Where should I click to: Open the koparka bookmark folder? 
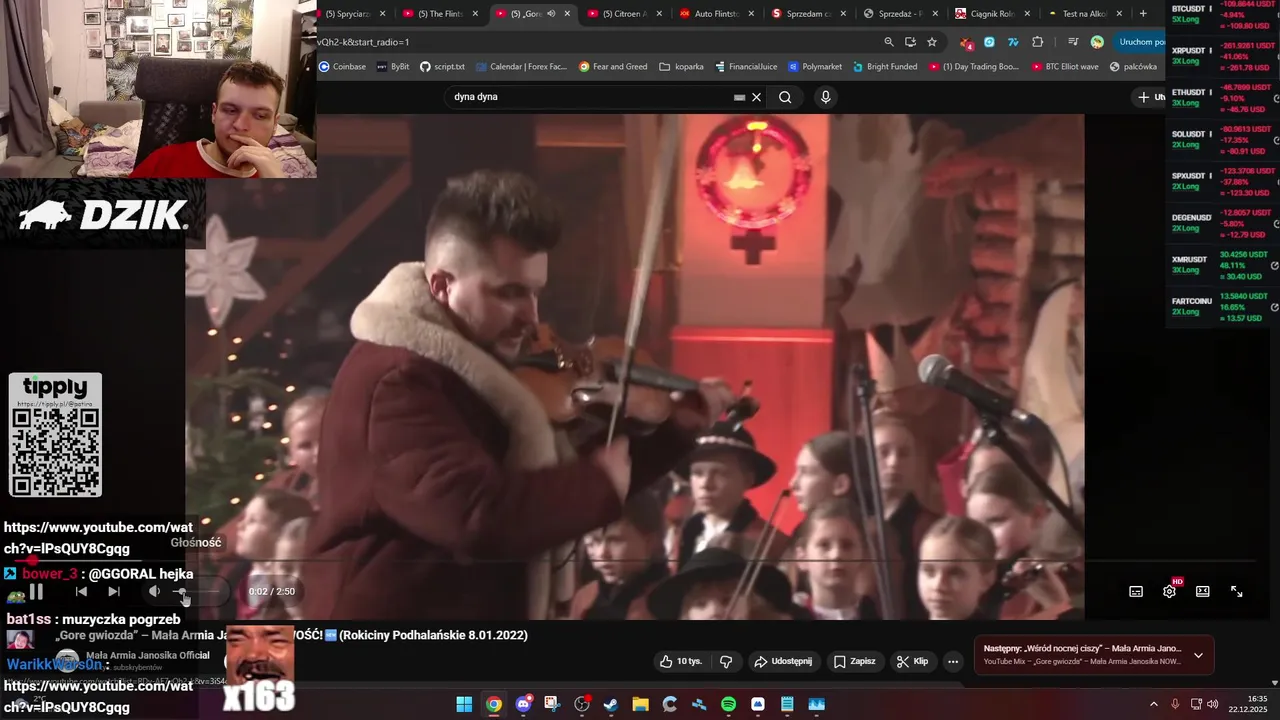(682, 67)
